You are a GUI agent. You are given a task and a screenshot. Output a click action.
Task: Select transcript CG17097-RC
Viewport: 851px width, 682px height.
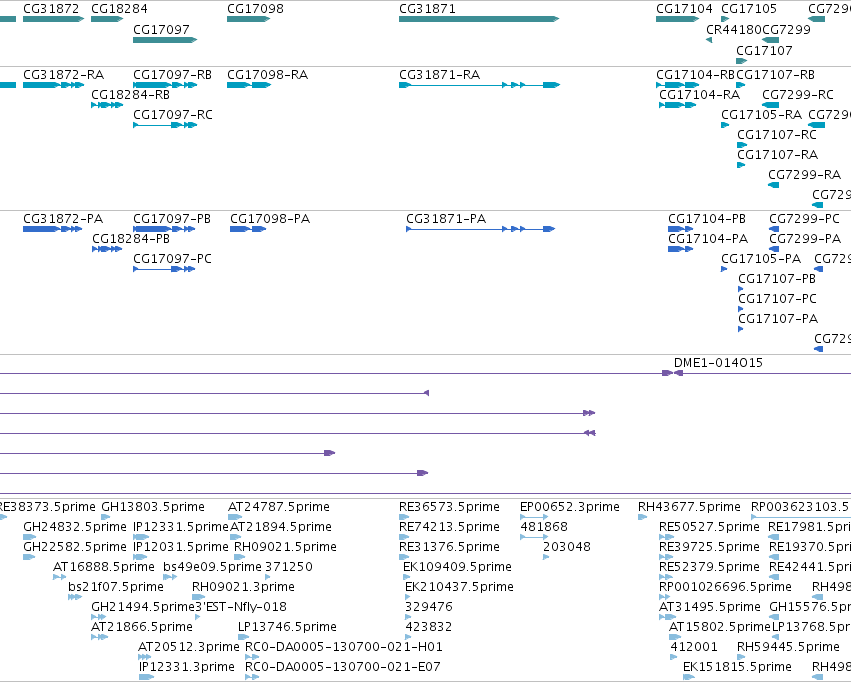[165, 125]
